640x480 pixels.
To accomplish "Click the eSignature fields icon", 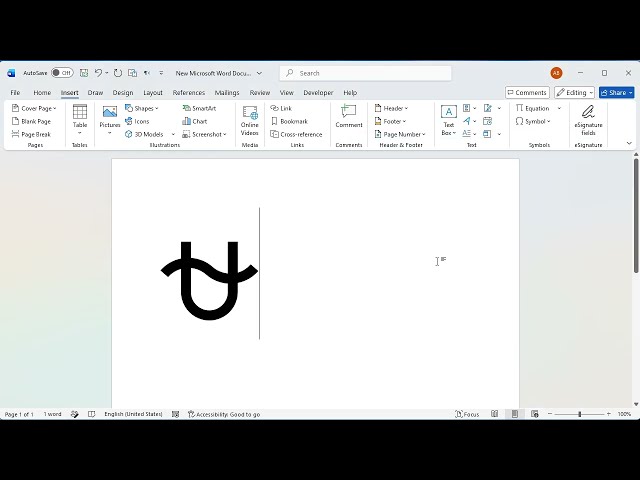I will click(588, 112).
